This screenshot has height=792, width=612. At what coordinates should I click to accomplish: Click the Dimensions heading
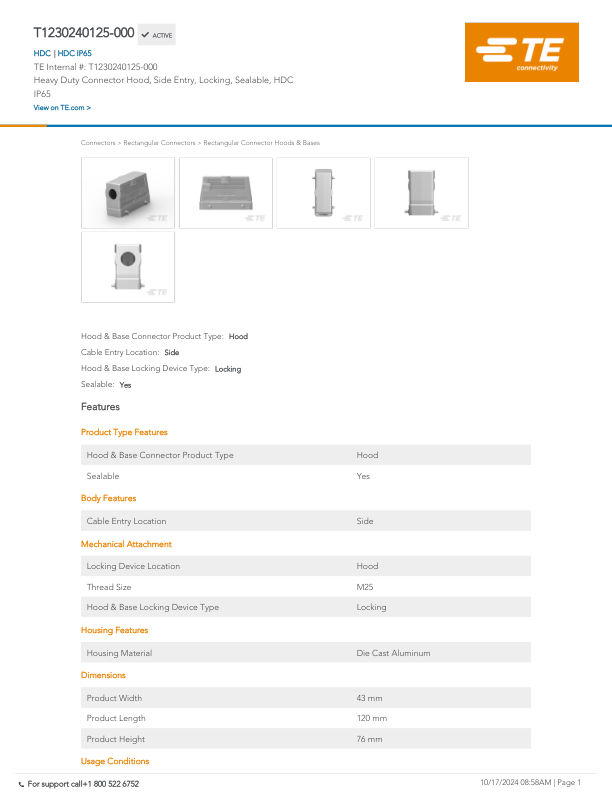coord(103,675)
